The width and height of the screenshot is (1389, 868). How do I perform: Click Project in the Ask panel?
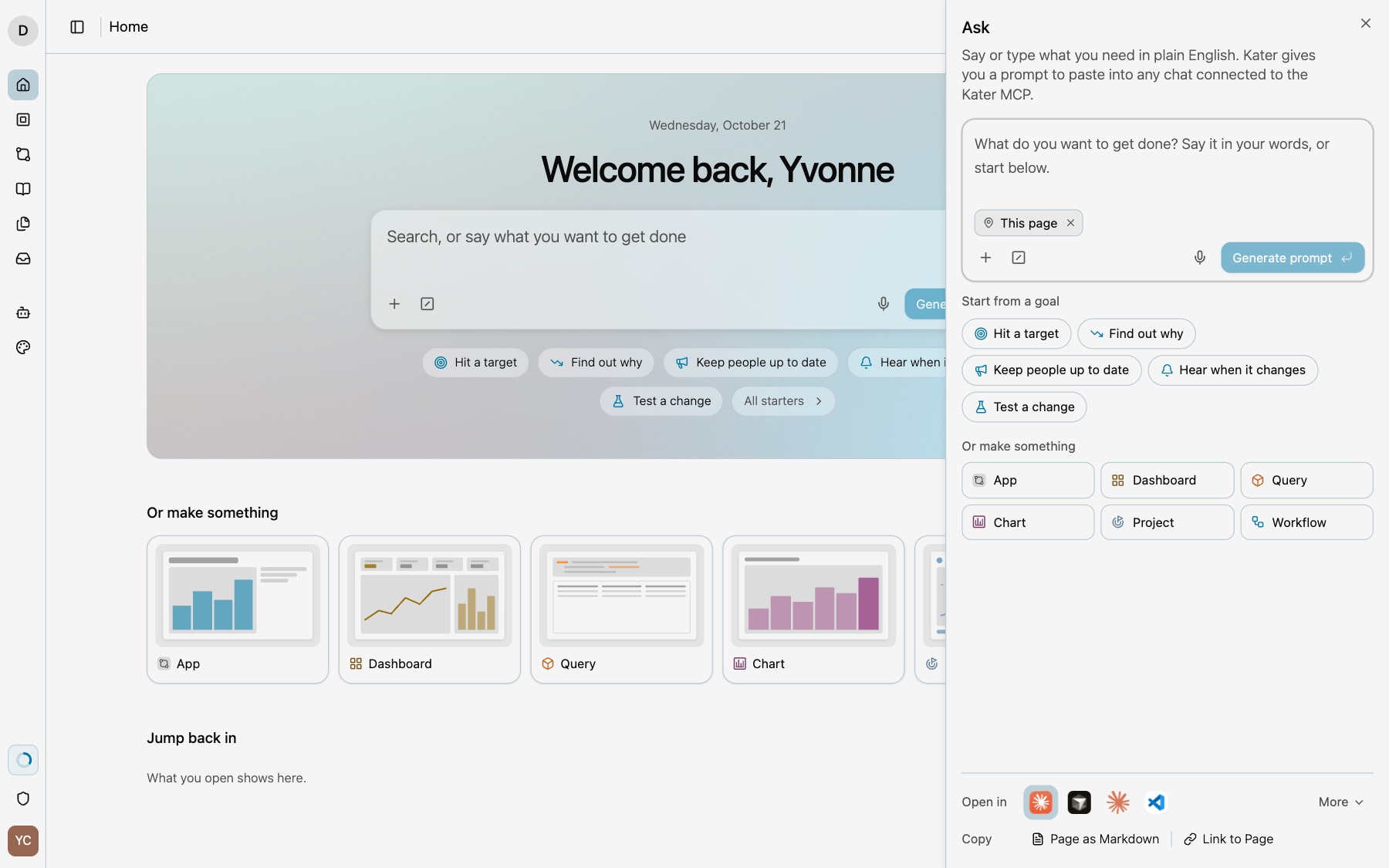[x=1167, y=522]
